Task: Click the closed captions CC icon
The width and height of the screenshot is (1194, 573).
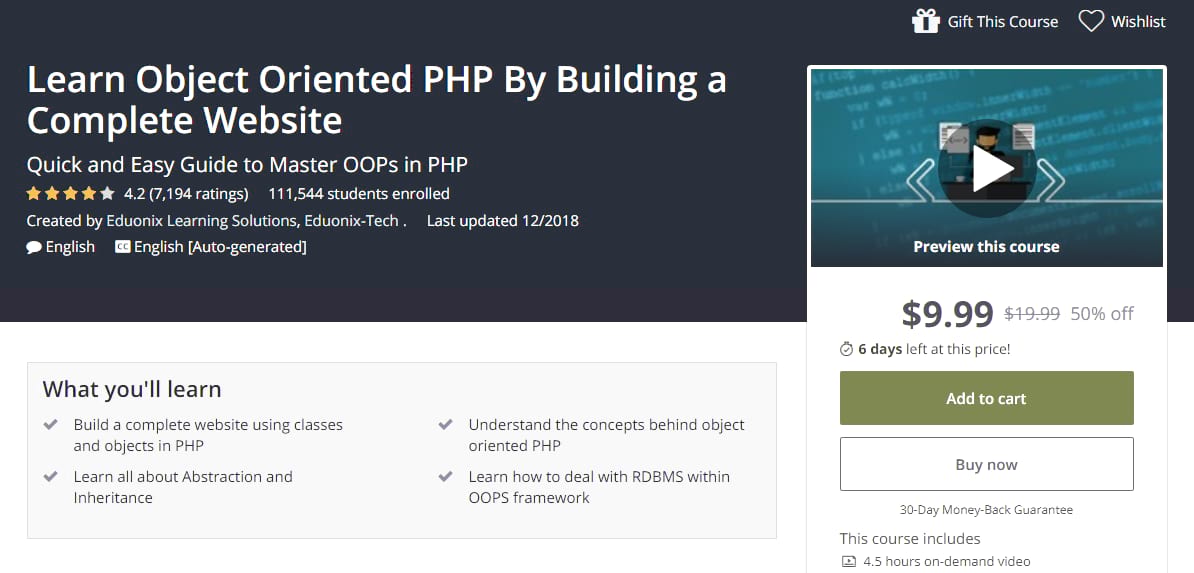Action: pos(123,247)
